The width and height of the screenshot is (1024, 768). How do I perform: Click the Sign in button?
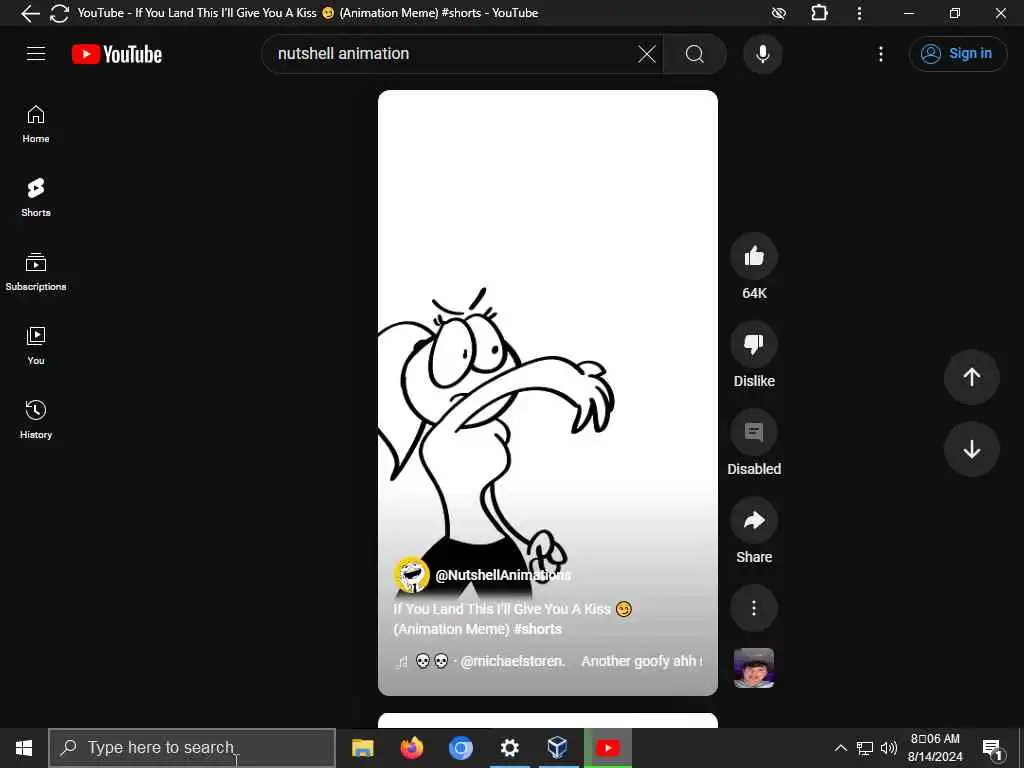point(957,54)
